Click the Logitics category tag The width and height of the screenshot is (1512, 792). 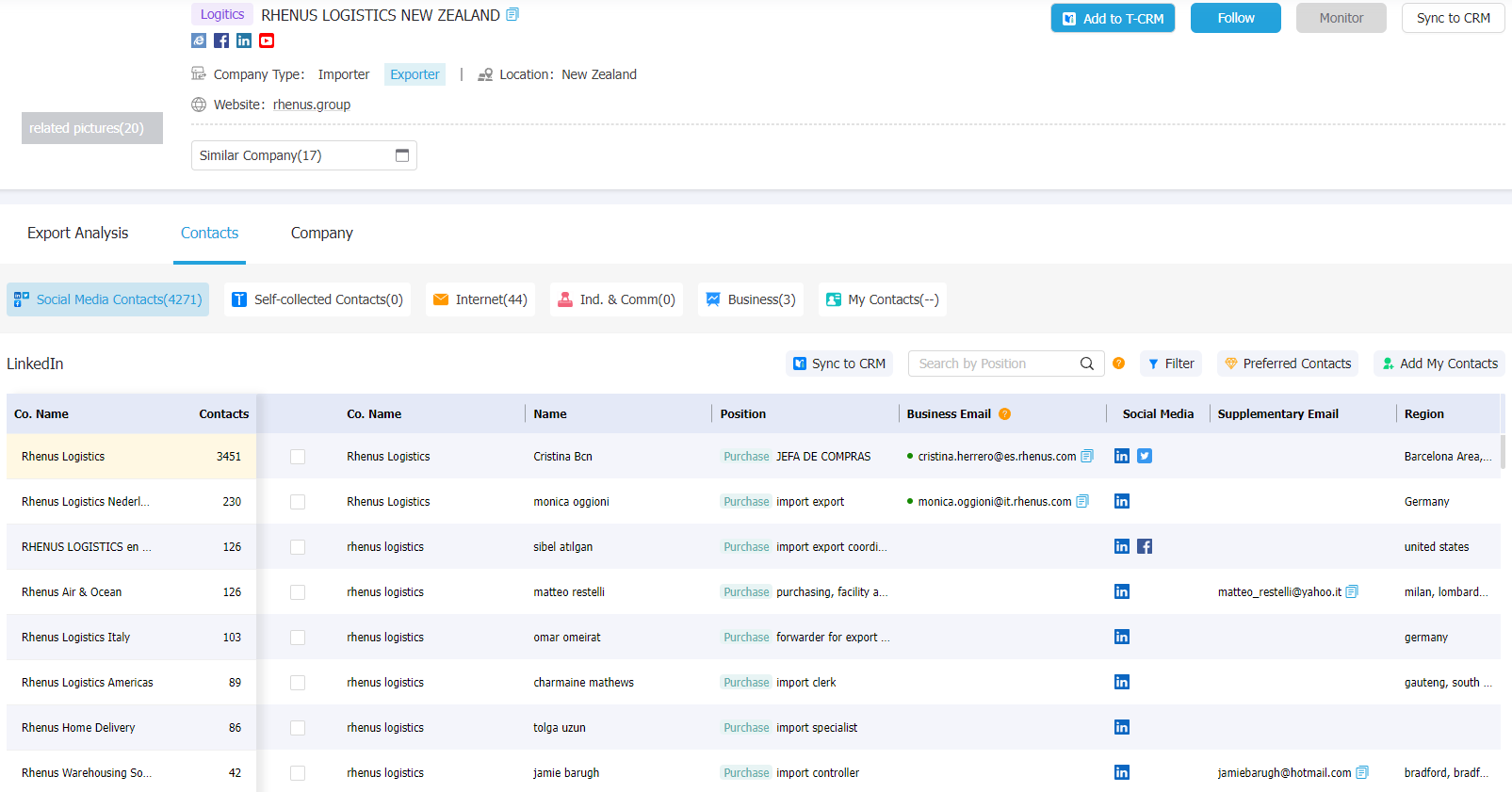(x=222, y=14)
